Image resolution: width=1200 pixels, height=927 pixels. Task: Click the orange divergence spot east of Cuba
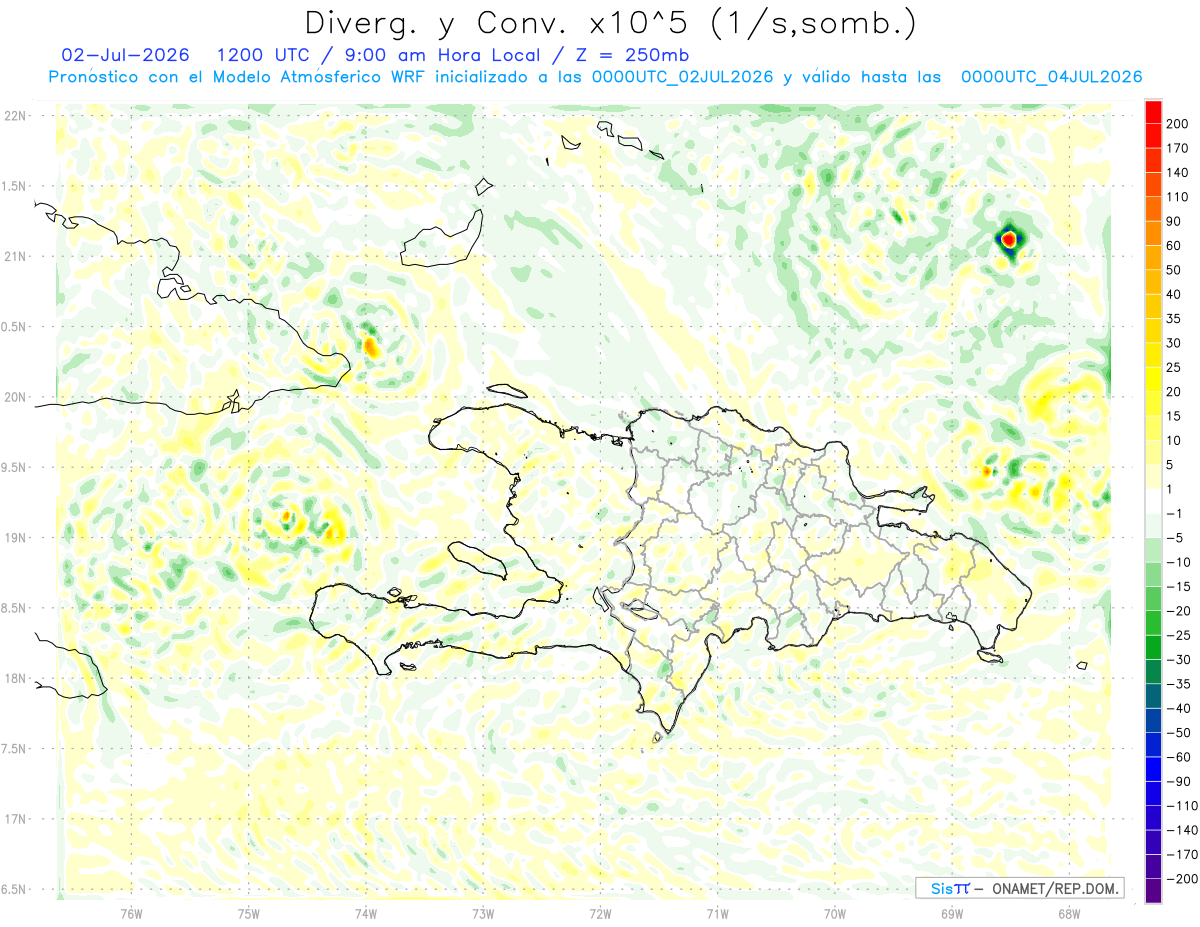pos(370,347)
